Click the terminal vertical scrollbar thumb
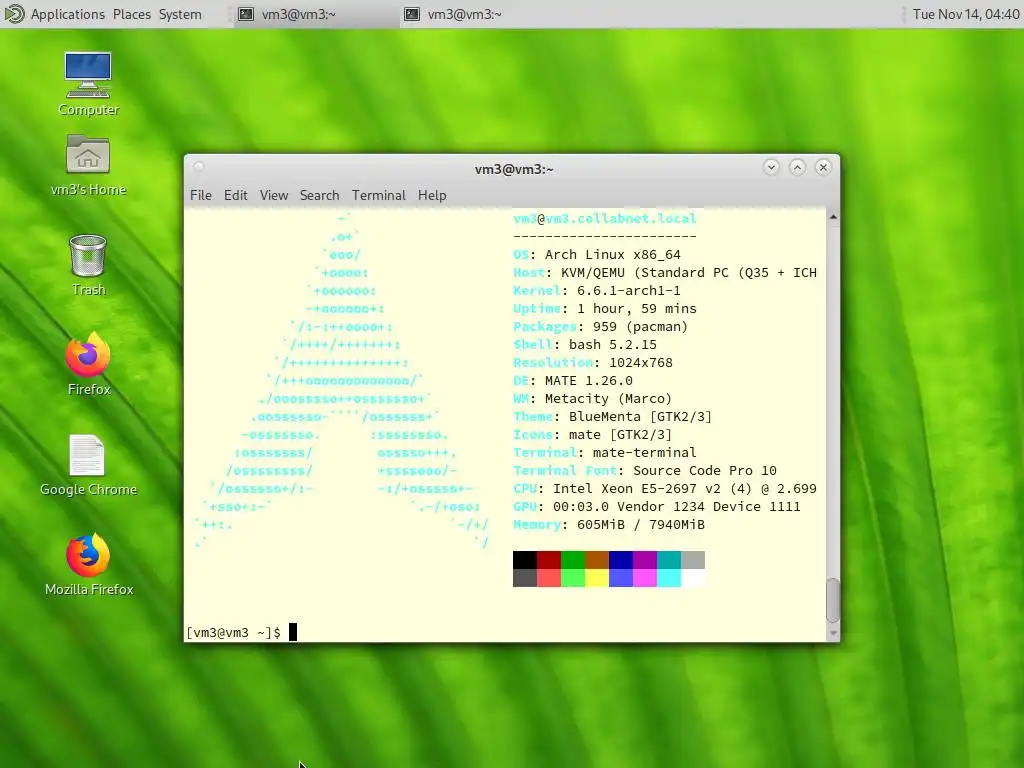 (833, 600)
